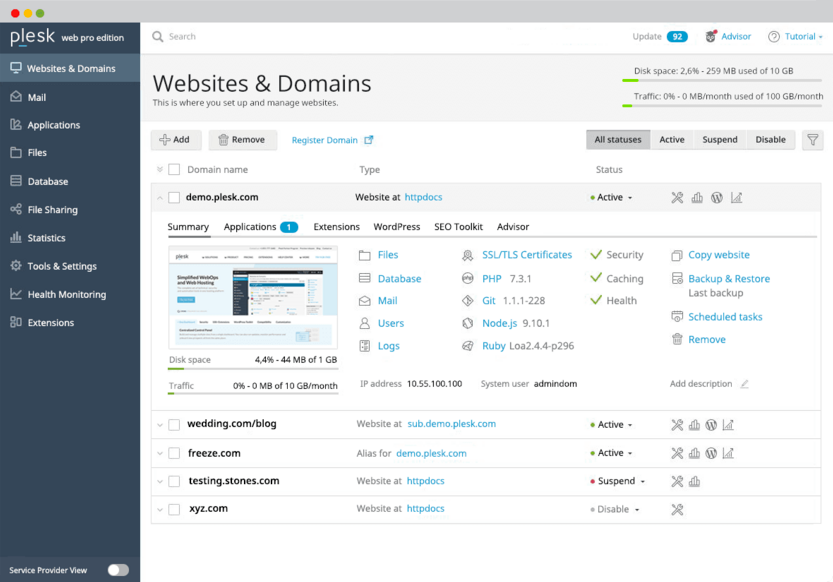This screenshot has height=582, width=833.
Task: Open statistics chart icon for demo.plesk.com
Action: 697,198
